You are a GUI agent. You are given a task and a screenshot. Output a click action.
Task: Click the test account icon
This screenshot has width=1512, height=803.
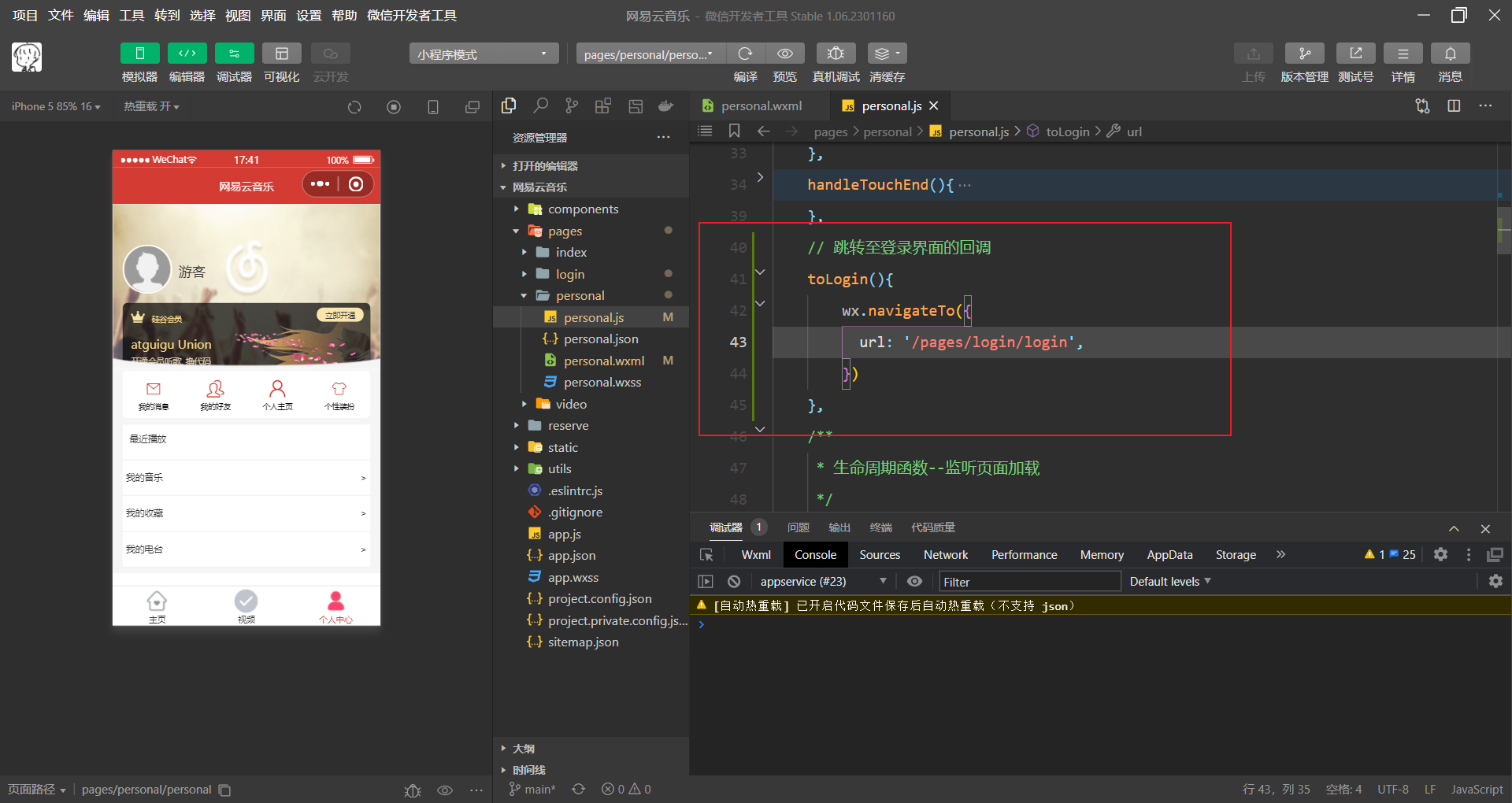coord(1355,54)
